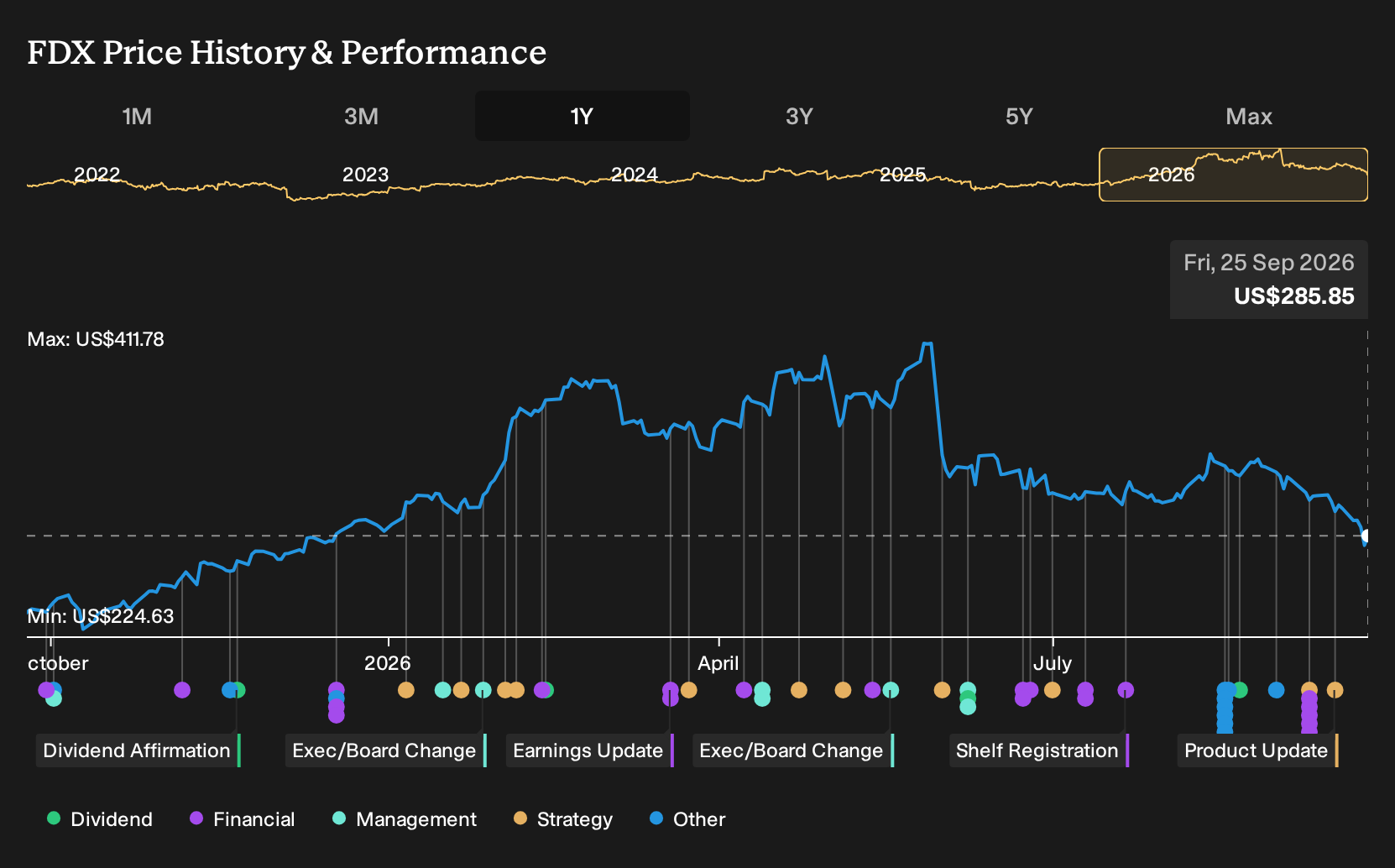This screenshot has height=868, width=1395.
Task: Toggle the Dividend category in the legend
Action: [x=100, y=819]
